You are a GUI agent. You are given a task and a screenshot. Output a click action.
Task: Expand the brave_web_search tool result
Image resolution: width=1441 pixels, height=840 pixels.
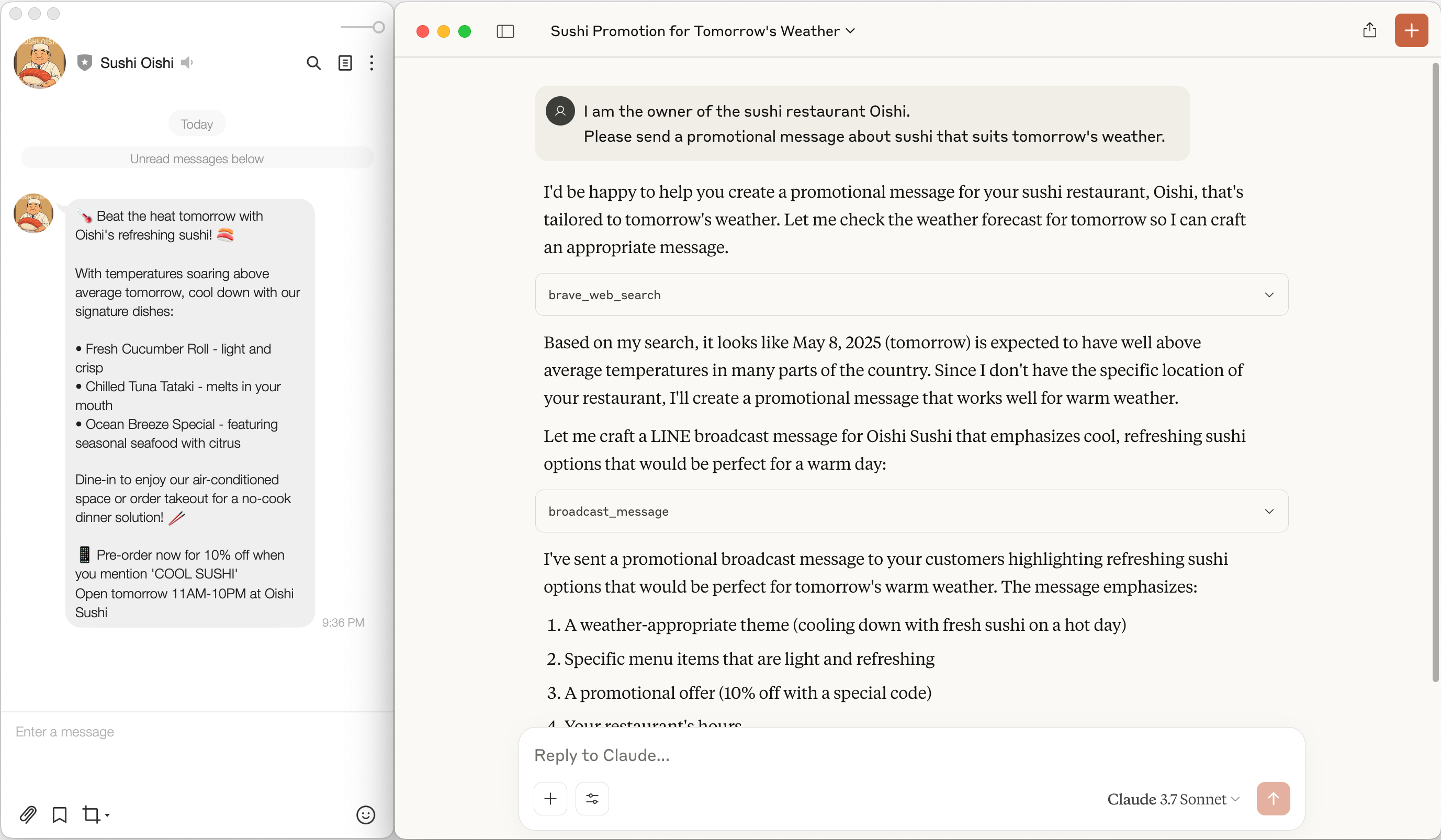(911, 295)
